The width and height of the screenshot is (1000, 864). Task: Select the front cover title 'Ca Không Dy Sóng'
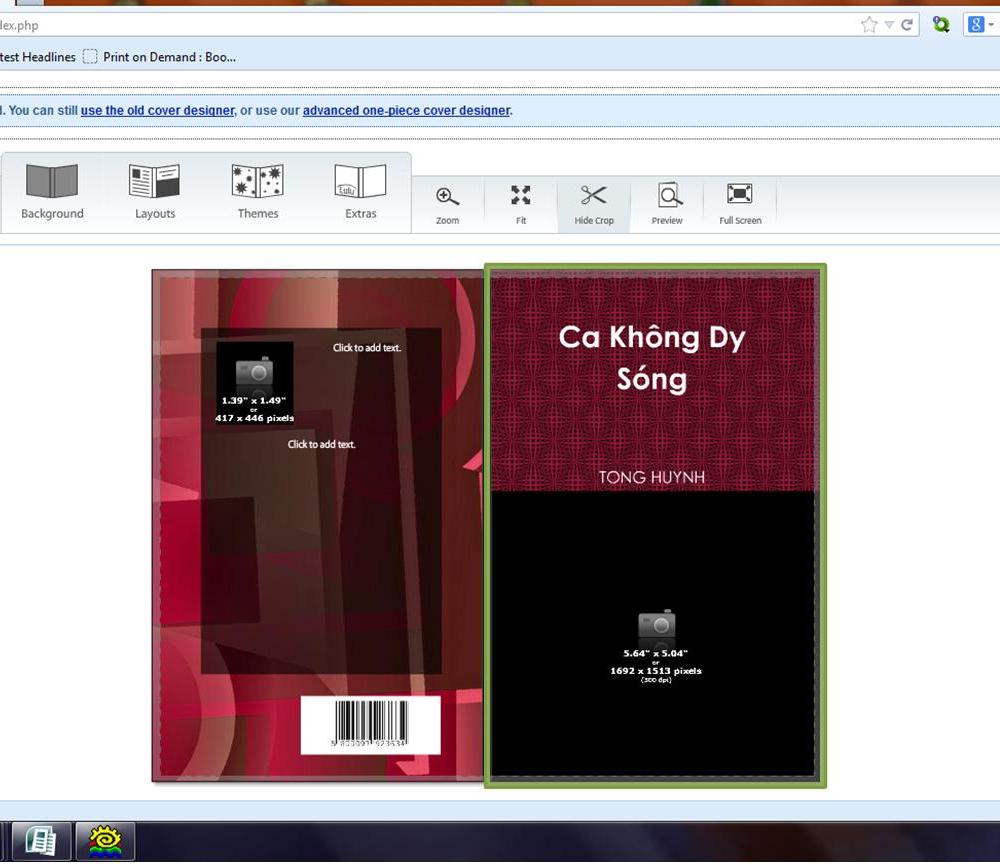point(652,357)
